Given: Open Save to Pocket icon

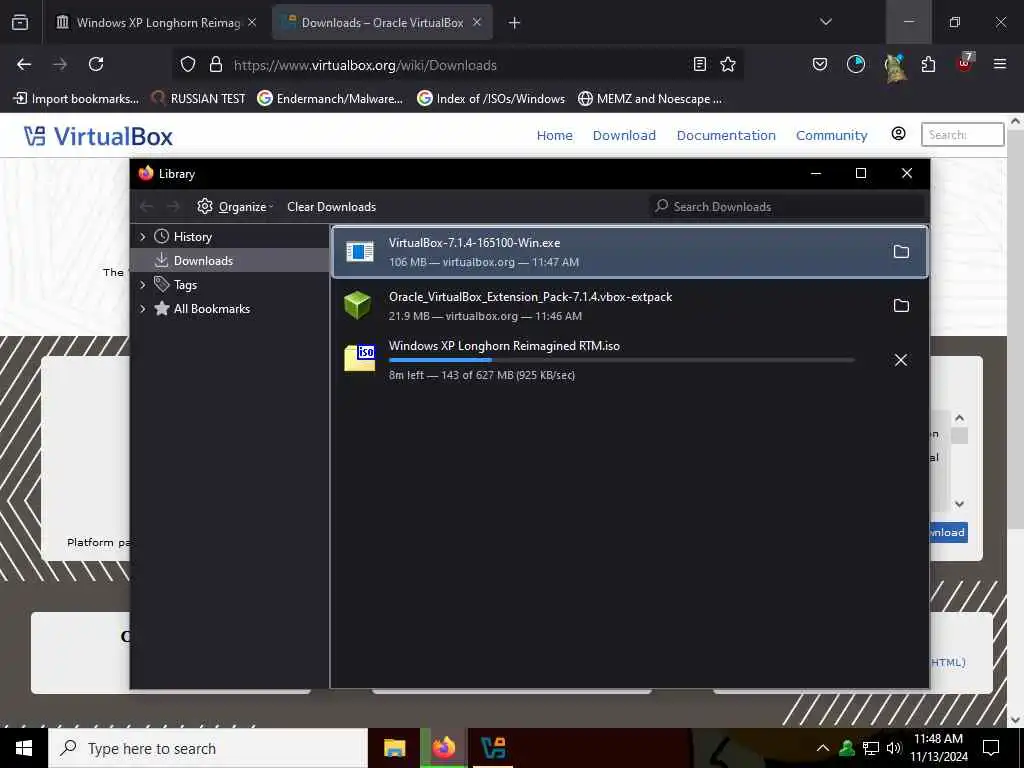Looking at the screenshot, I should (820, 64).
